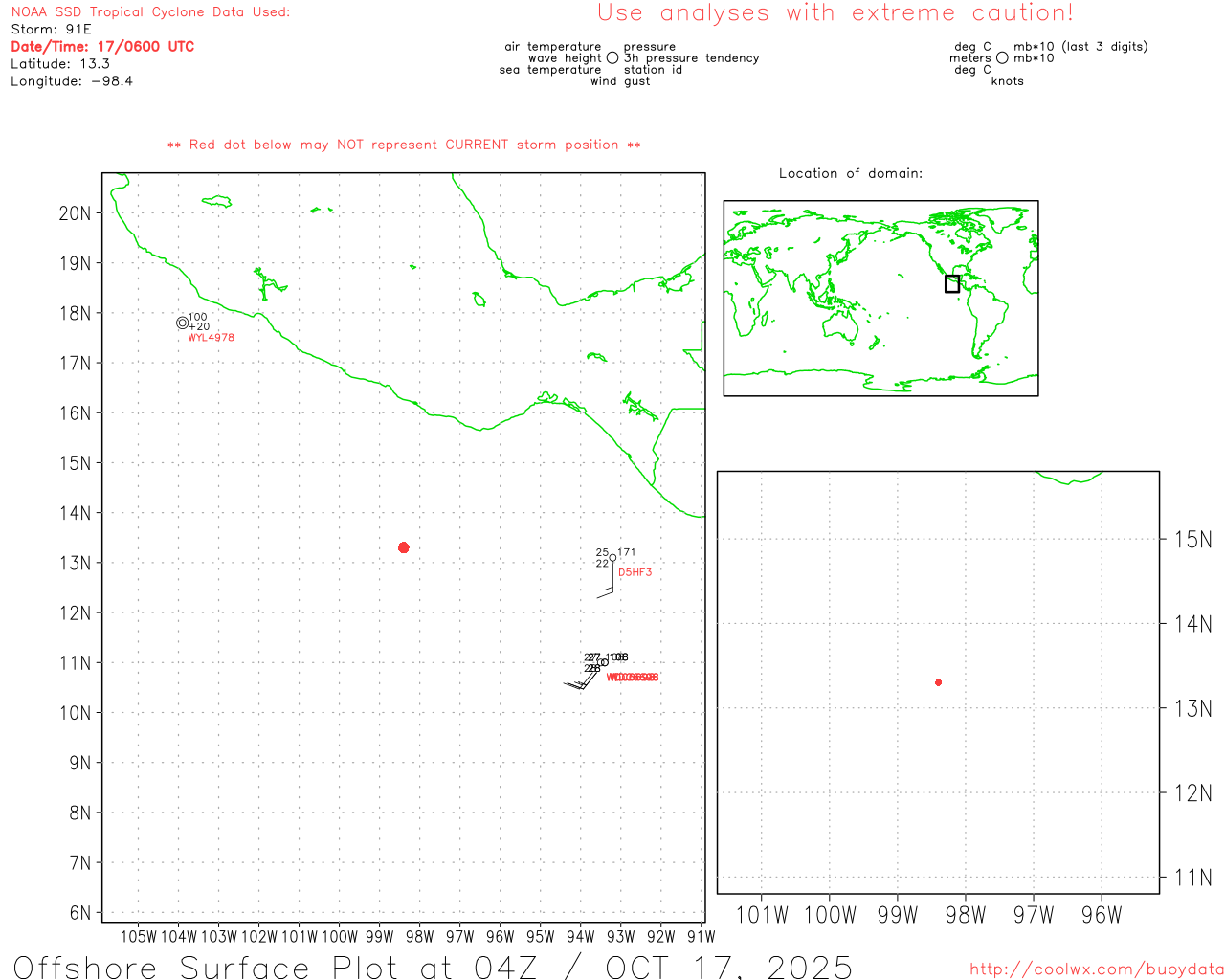Click the 6N latitude label on main map
Screen dimensions: 1225x980
(x=79, y=913)
